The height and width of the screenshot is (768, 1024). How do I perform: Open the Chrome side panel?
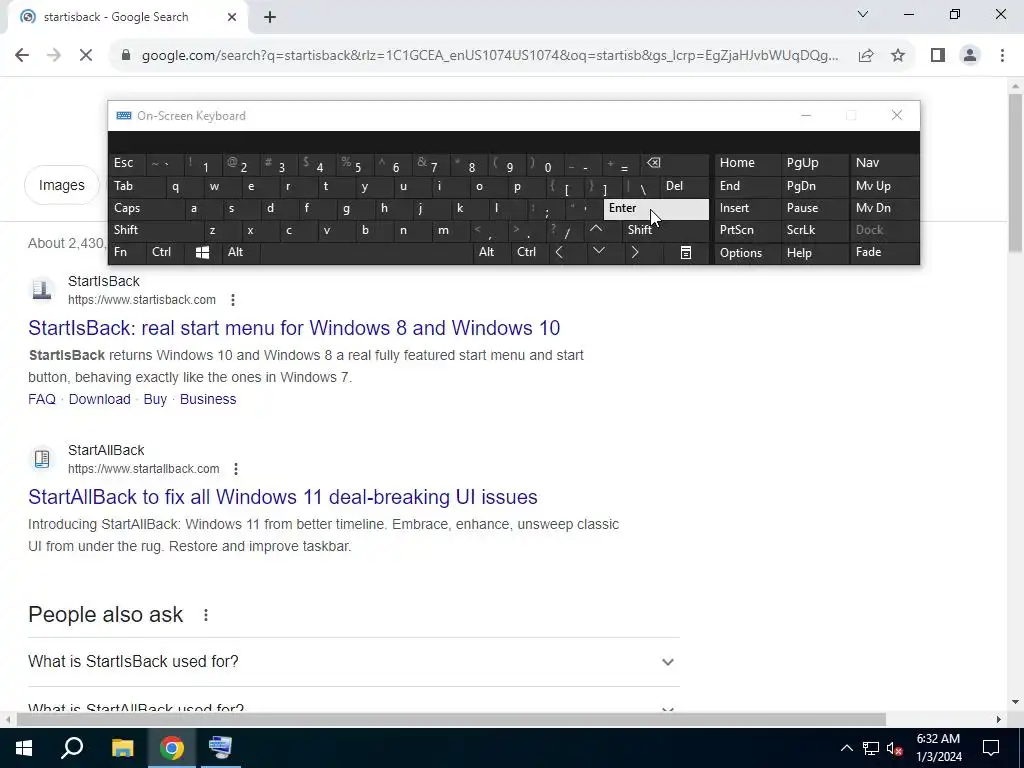(938, 56)
